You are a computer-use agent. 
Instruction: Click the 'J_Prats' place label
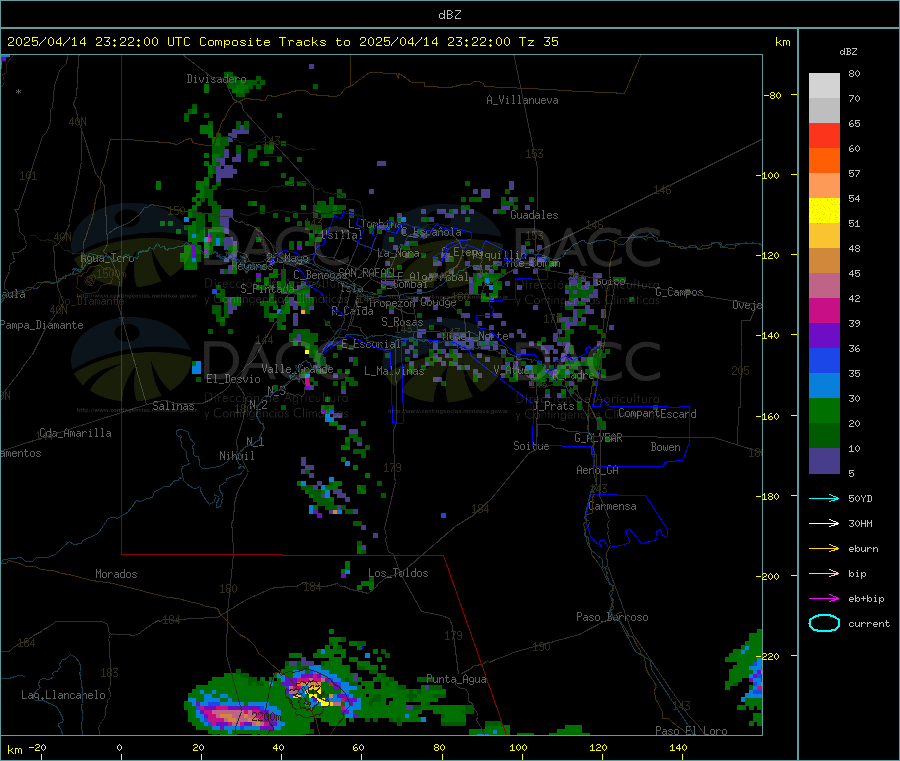tap(553, 406)
